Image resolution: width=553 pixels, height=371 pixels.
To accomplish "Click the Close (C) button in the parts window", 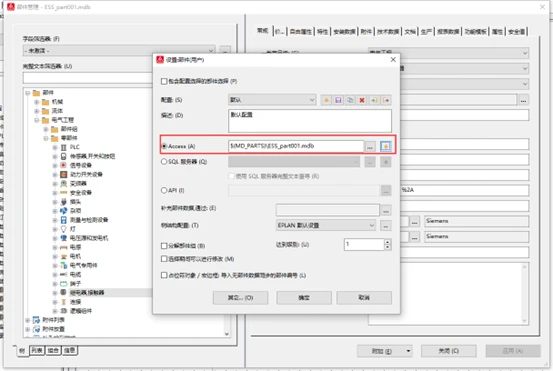I will pos(448,351).
